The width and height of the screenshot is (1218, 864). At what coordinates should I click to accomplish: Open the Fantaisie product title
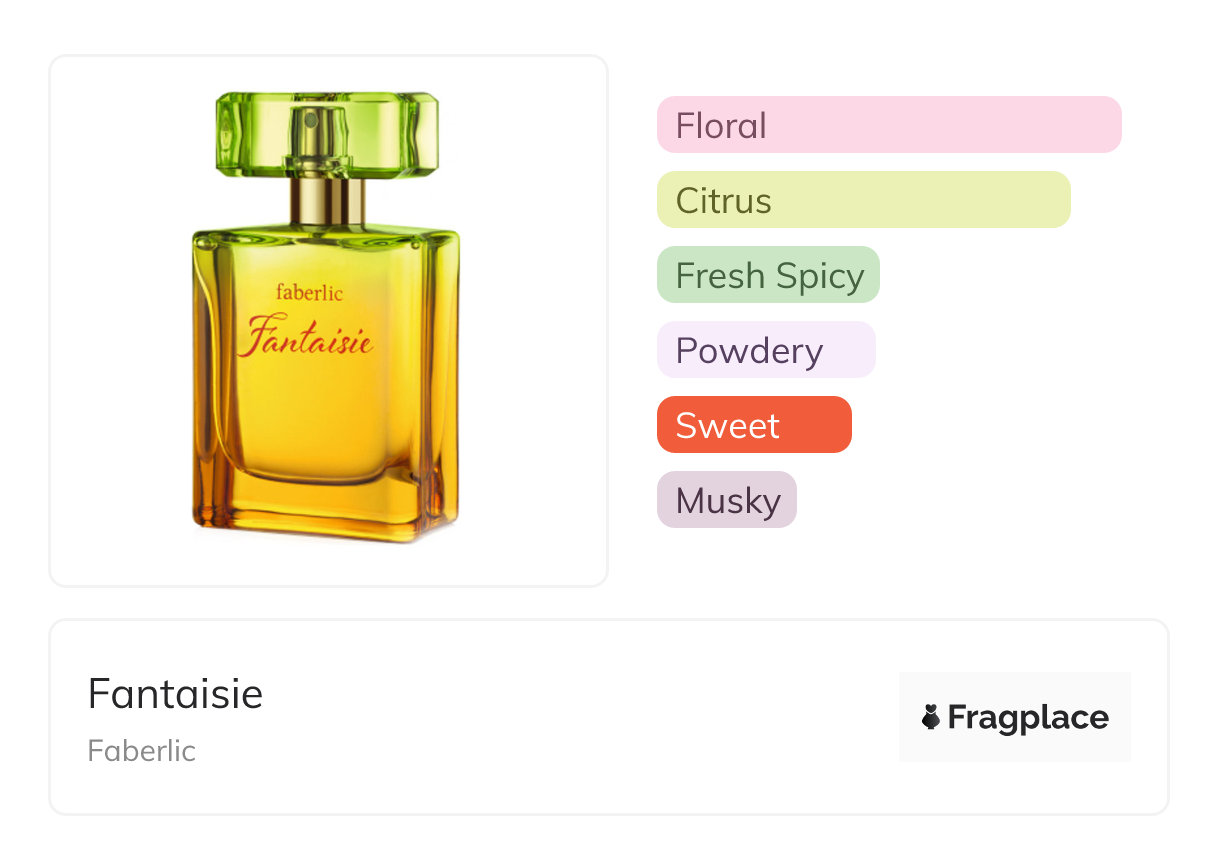click(175, 693)
